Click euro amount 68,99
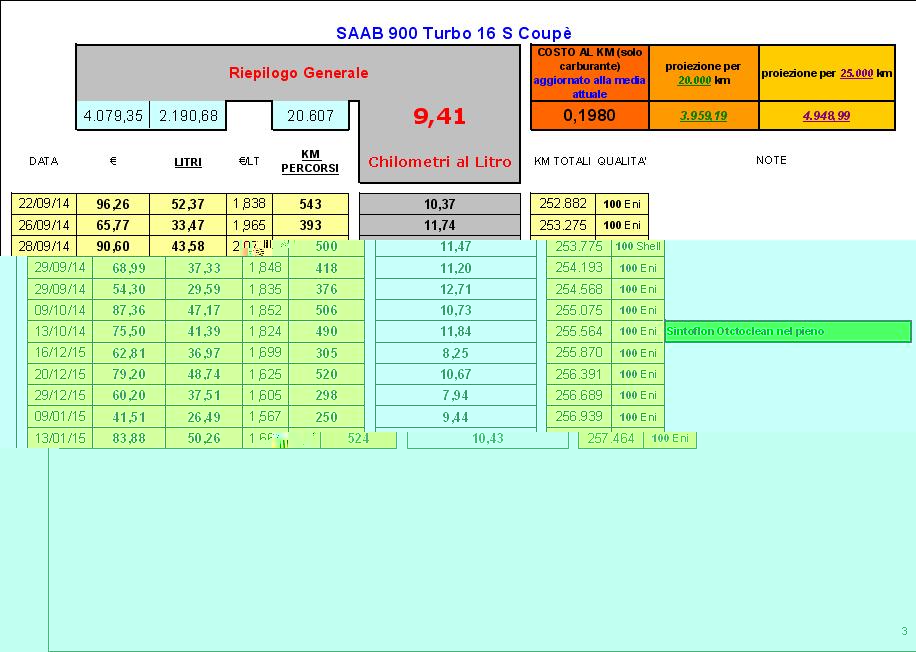Viewport: 916px width, 652px height. [x=129, y=268]
